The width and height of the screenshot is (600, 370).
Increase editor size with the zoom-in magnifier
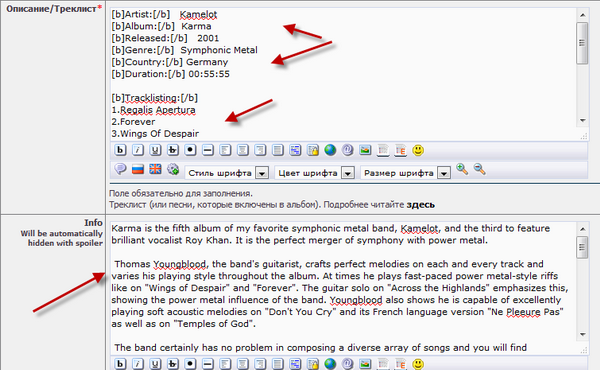pos(462,169)
